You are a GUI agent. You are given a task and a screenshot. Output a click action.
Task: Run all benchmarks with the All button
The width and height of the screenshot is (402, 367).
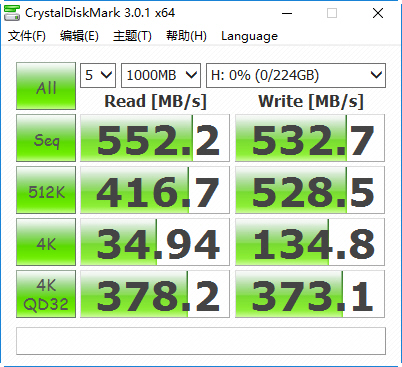tap(46, 86)
